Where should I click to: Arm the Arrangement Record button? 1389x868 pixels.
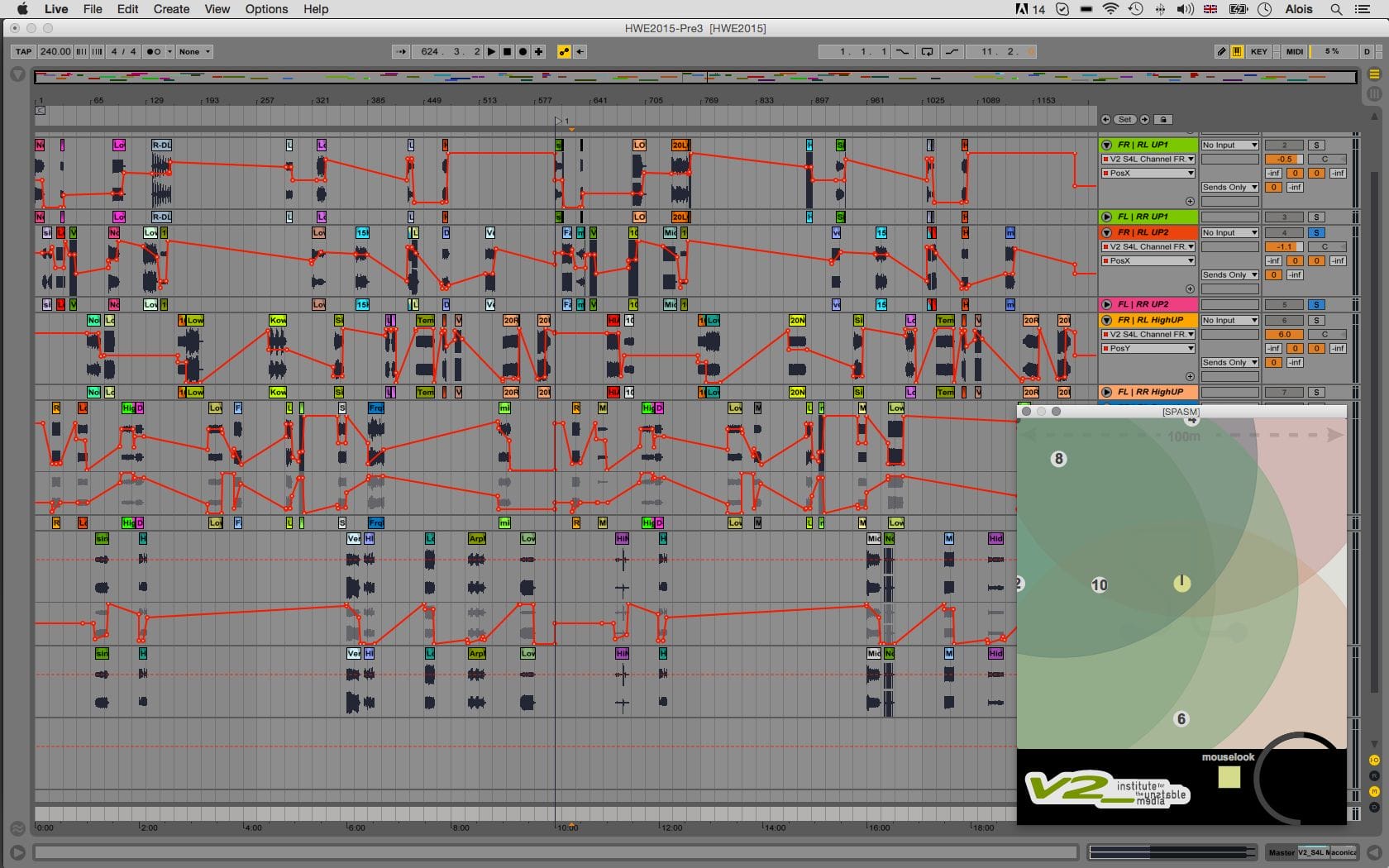point(523,51)
